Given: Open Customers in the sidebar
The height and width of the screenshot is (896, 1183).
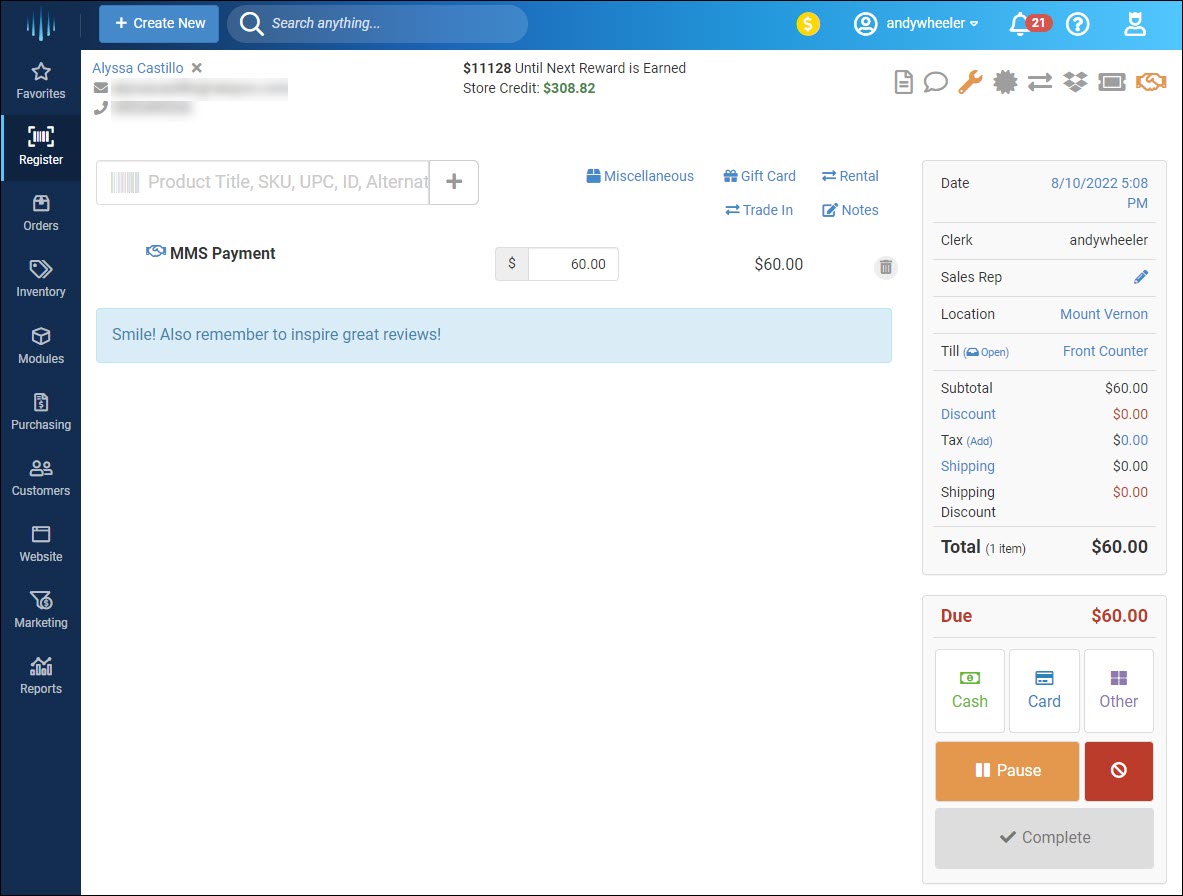Looking at the screenshot, I should (41, 478).
